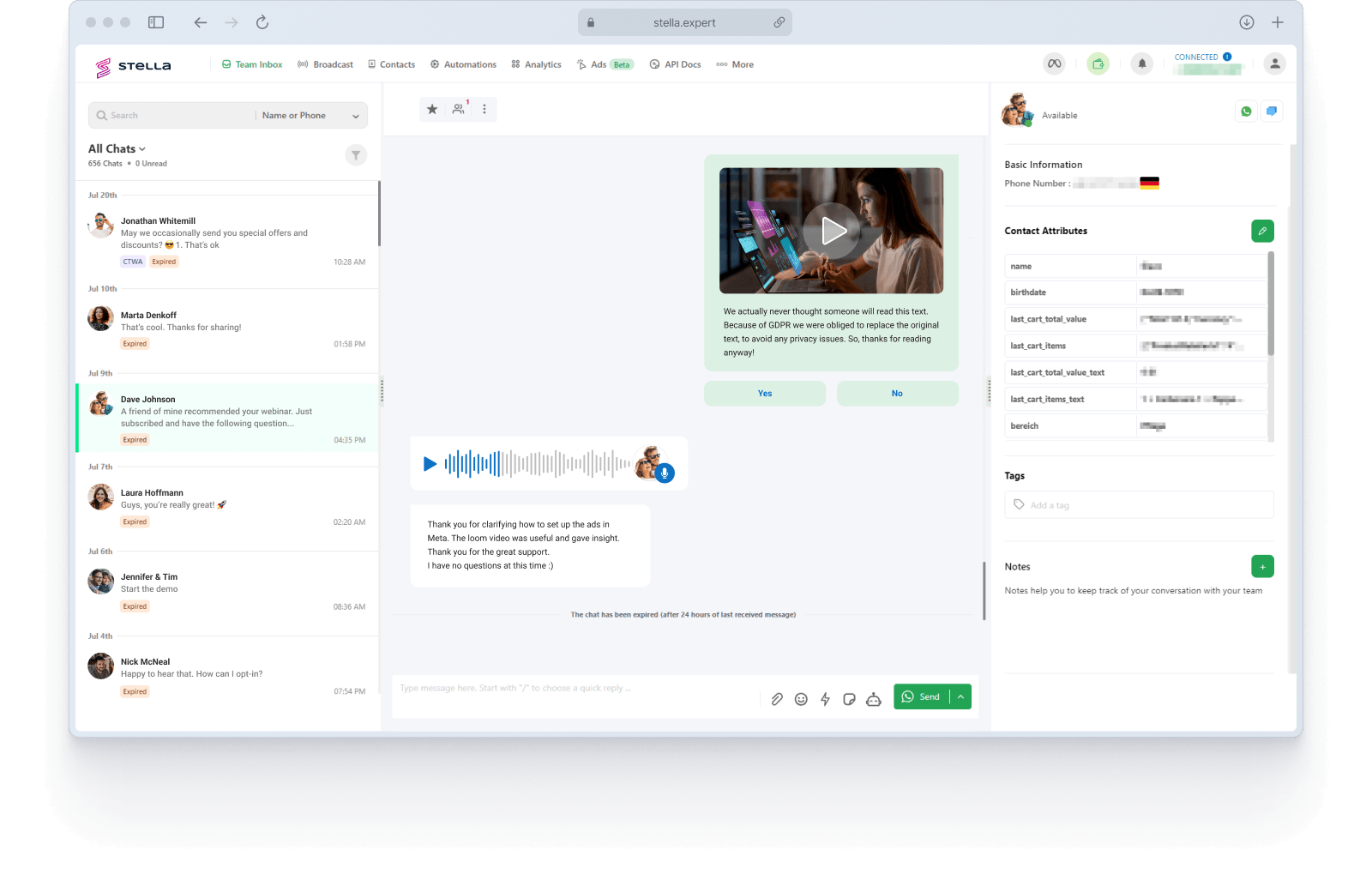Viewport: 1372px width, 892px height.
Task: Open the three-dot chat options menu
Action: (x=484, y=109)
